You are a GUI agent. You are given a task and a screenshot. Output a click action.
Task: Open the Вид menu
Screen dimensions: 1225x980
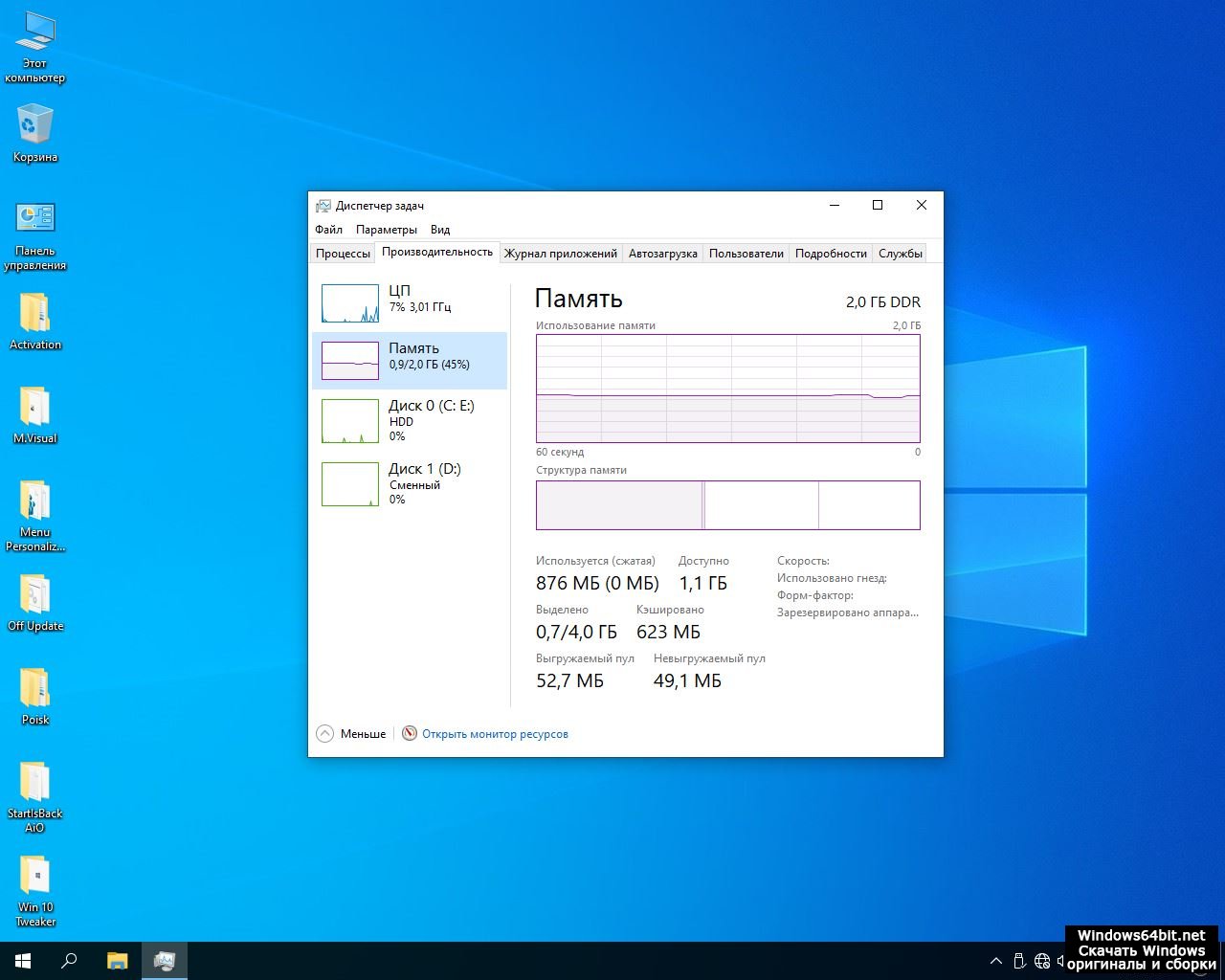[439, 230]
